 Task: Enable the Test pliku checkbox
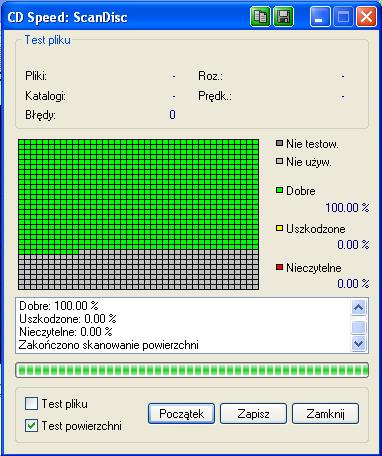tap(31, 404)
